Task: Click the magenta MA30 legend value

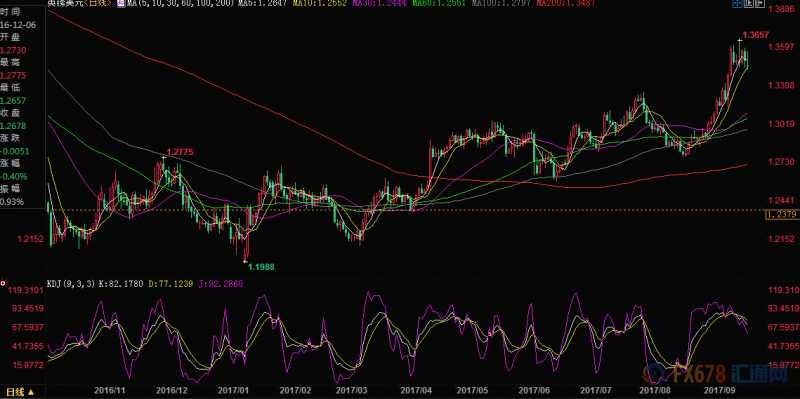Action: pyautogui.click(x=379, y=3)
